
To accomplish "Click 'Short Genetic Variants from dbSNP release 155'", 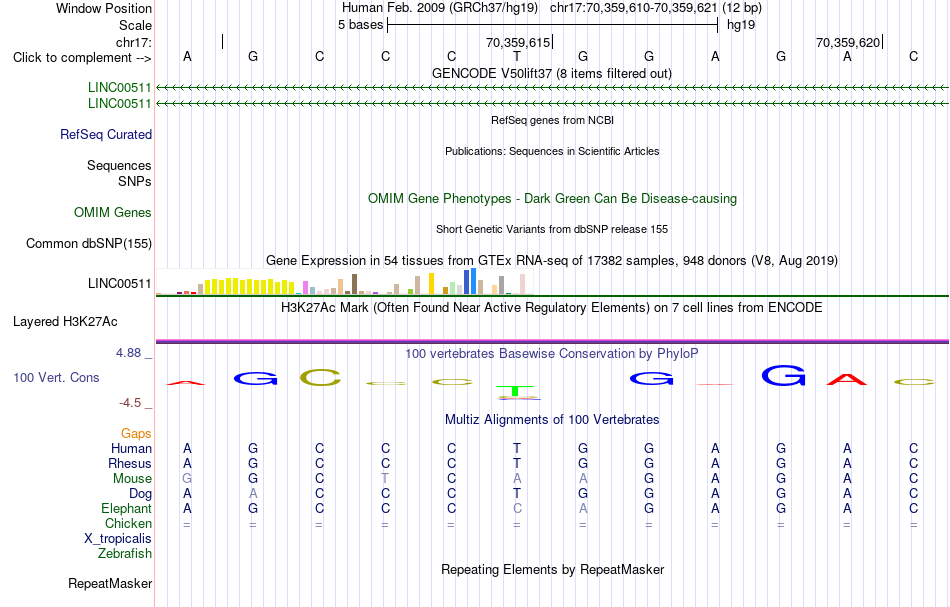I will click(552, 230).
